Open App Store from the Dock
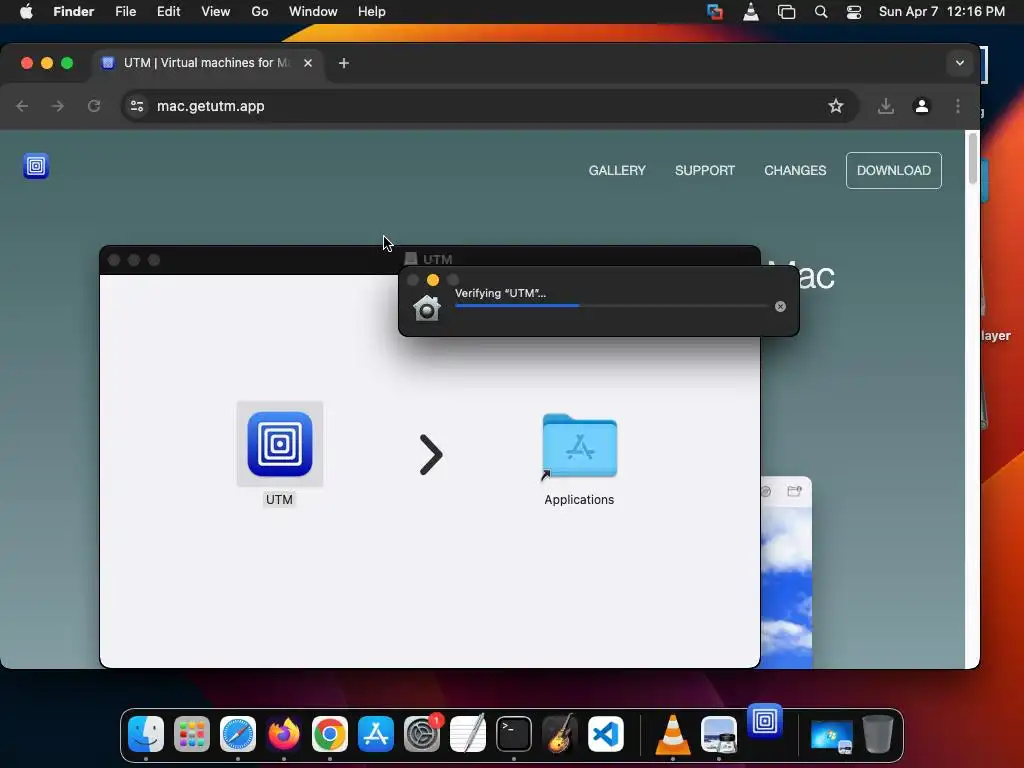Viewport: 1024px width, 768px height. [376, 734]
